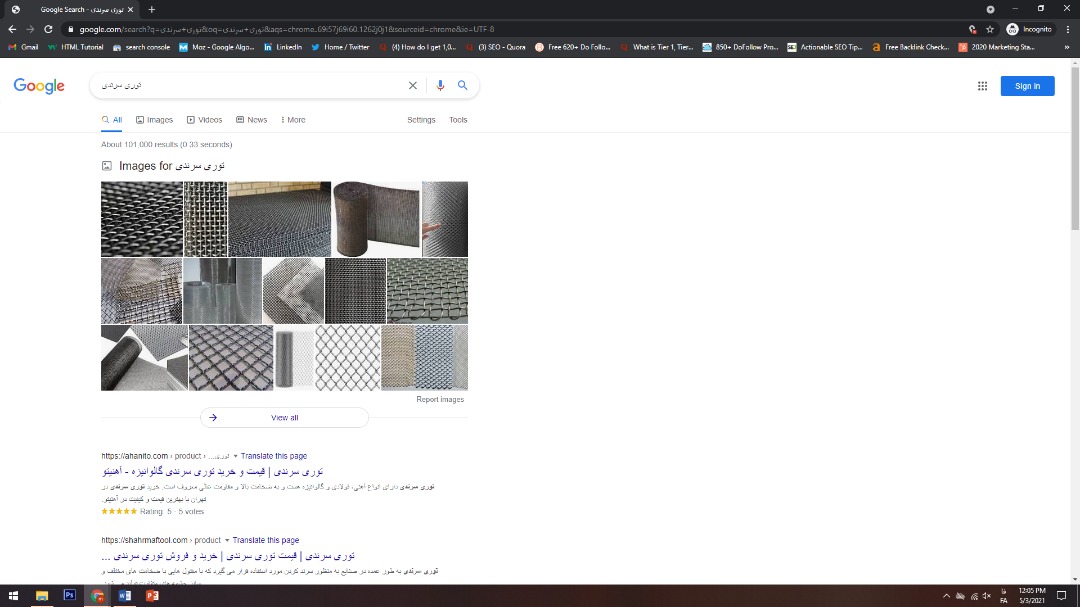
Task: Click Translate this page for ahanito.com
Action: pyautogui.click(x=273, y=456)
